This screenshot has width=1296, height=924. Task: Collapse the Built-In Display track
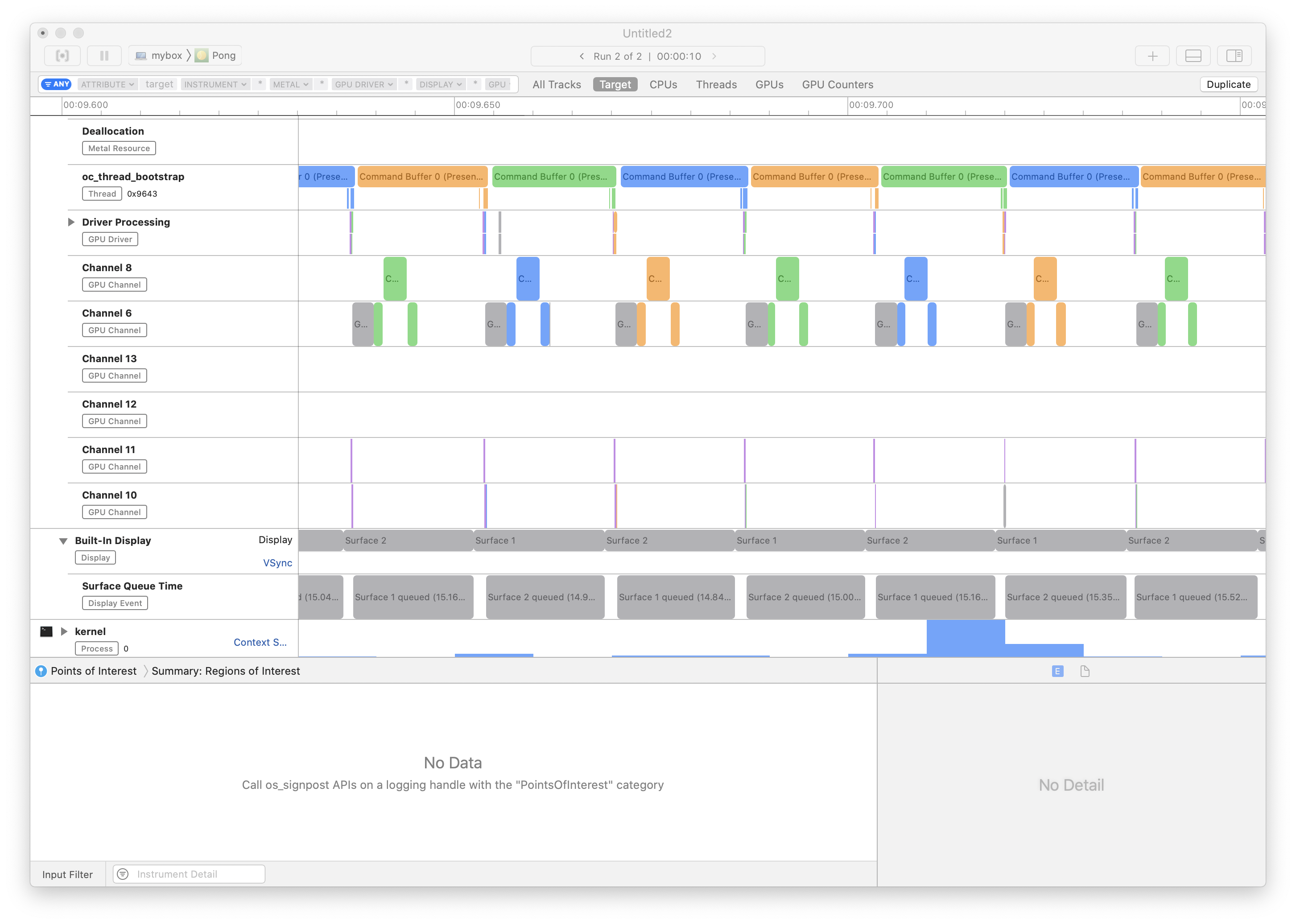[64, 540]
